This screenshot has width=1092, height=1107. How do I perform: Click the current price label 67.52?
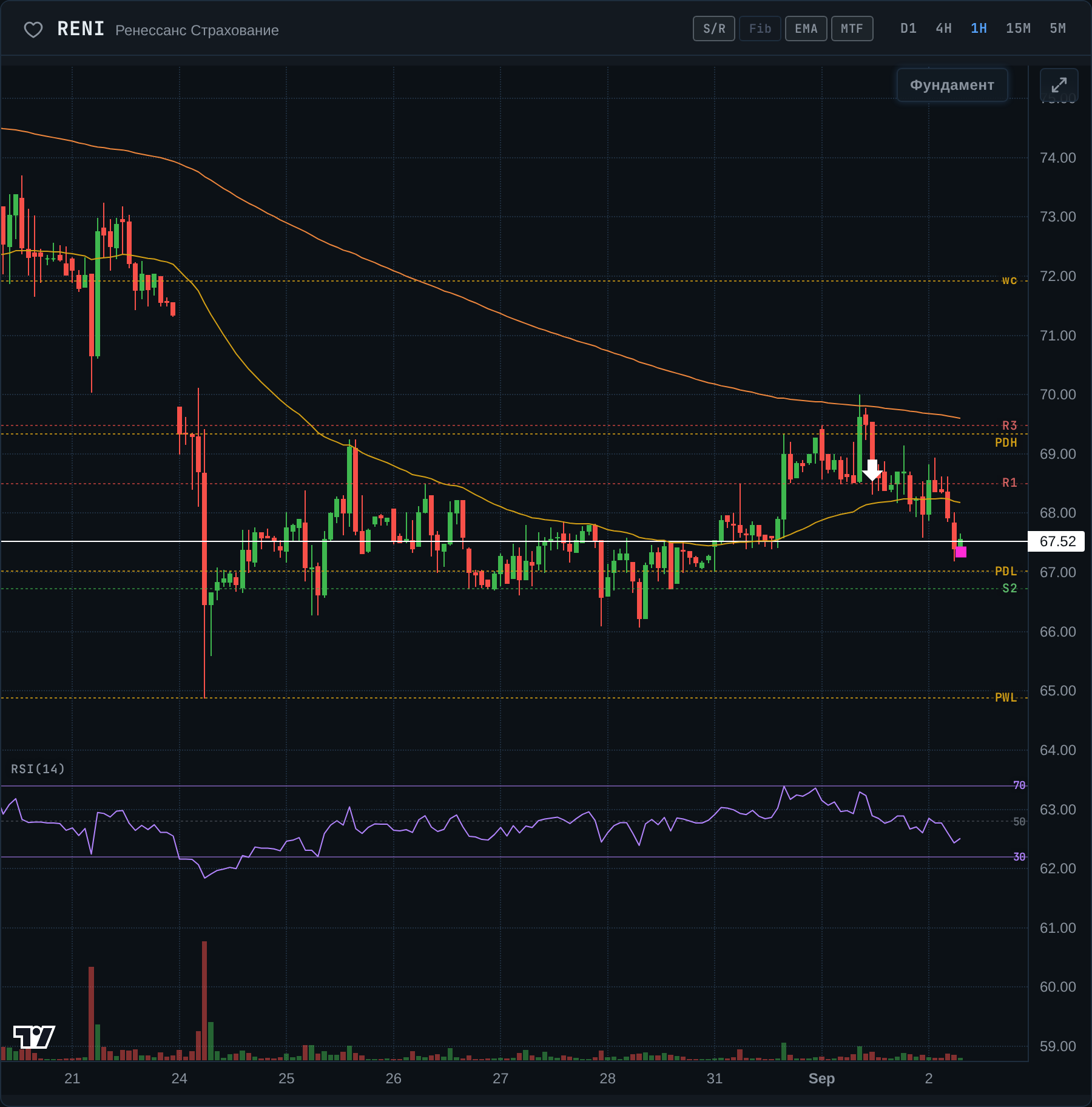coord(1057,541)
